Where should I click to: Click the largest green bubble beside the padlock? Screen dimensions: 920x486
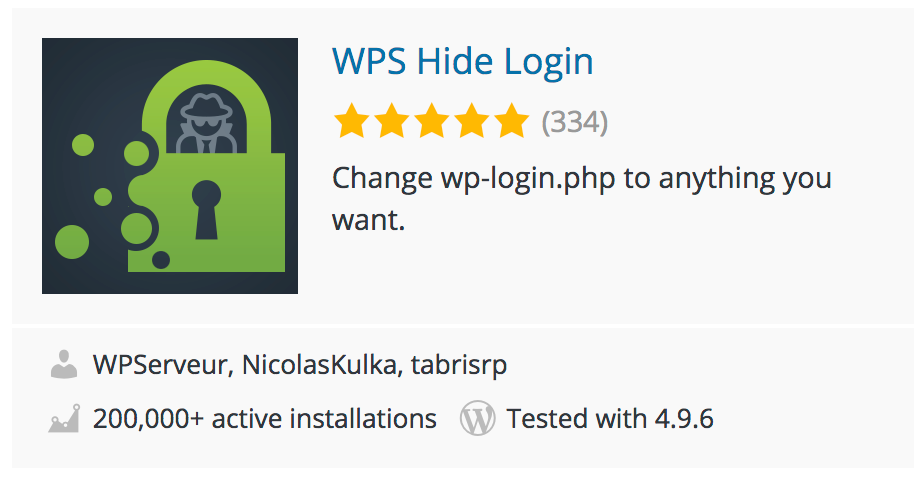click(73, 241)
